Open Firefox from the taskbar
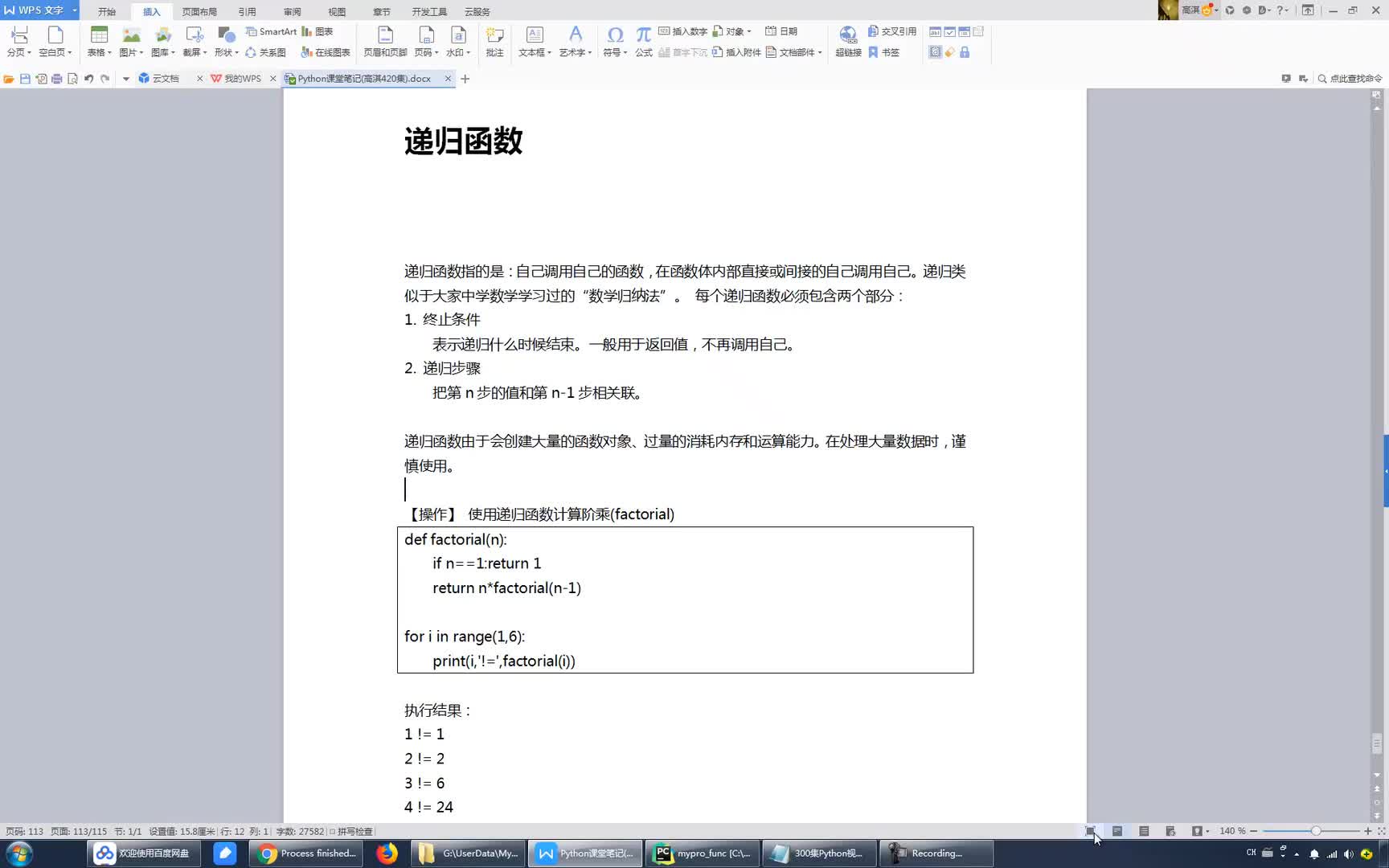Screen dimensions: 1389x868 [387, 854]
